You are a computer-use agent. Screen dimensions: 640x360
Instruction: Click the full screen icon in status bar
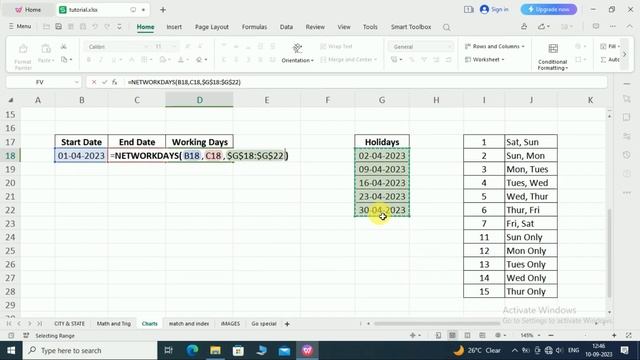(x=629, y=335)
